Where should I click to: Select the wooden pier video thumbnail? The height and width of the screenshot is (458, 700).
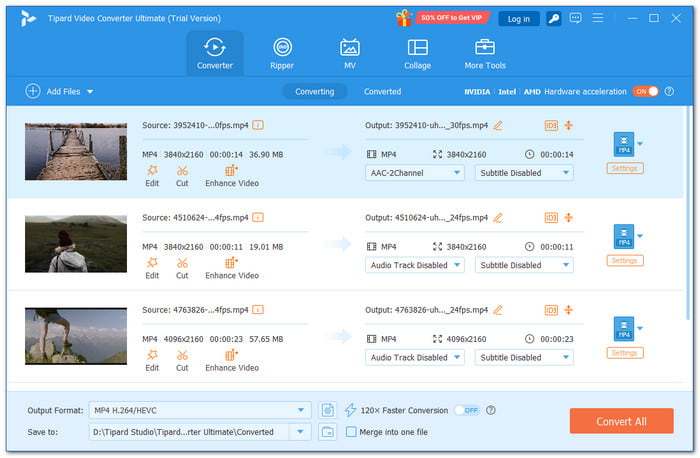(76, 151)
